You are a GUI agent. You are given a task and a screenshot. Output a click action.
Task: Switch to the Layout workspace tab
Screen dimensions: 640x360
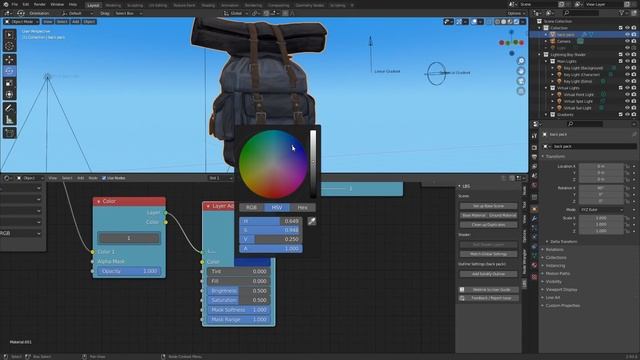[93, 5]
